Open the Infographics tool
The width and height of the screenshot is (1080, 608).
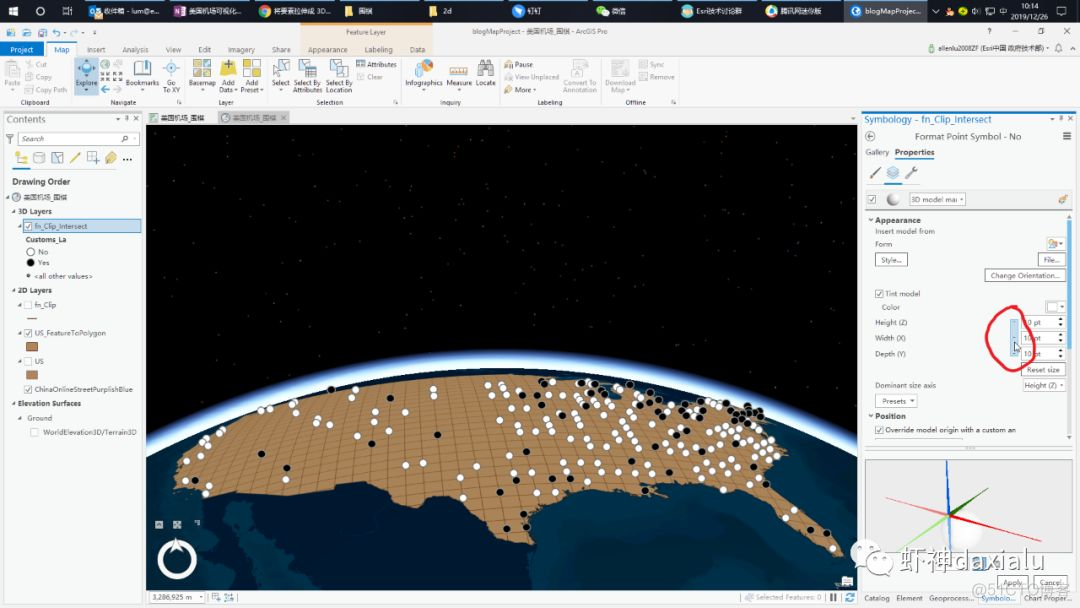423,70
